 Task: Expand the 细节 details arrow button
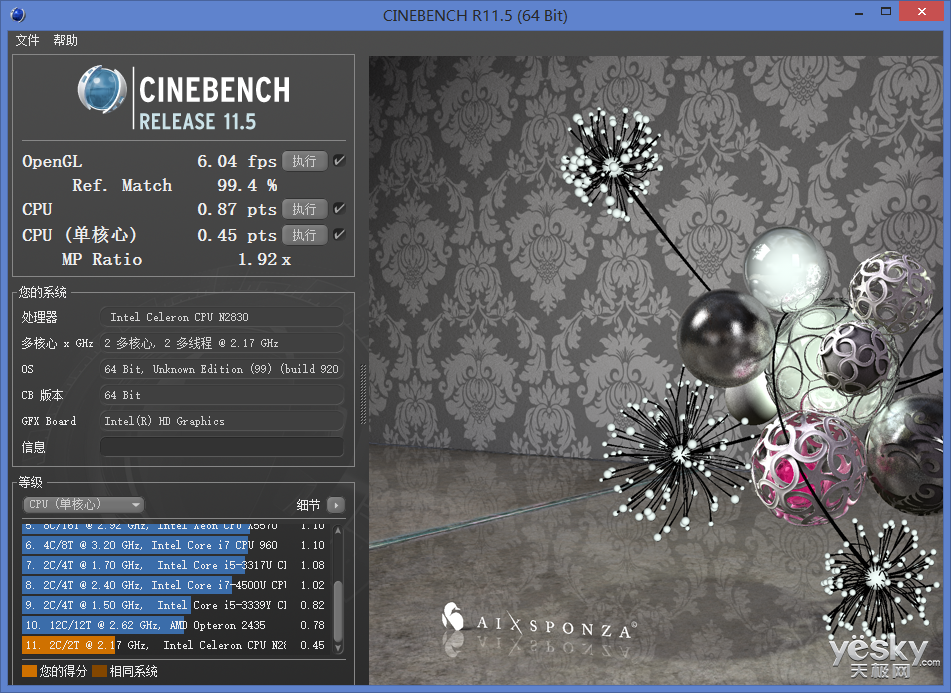coord(336,504)
